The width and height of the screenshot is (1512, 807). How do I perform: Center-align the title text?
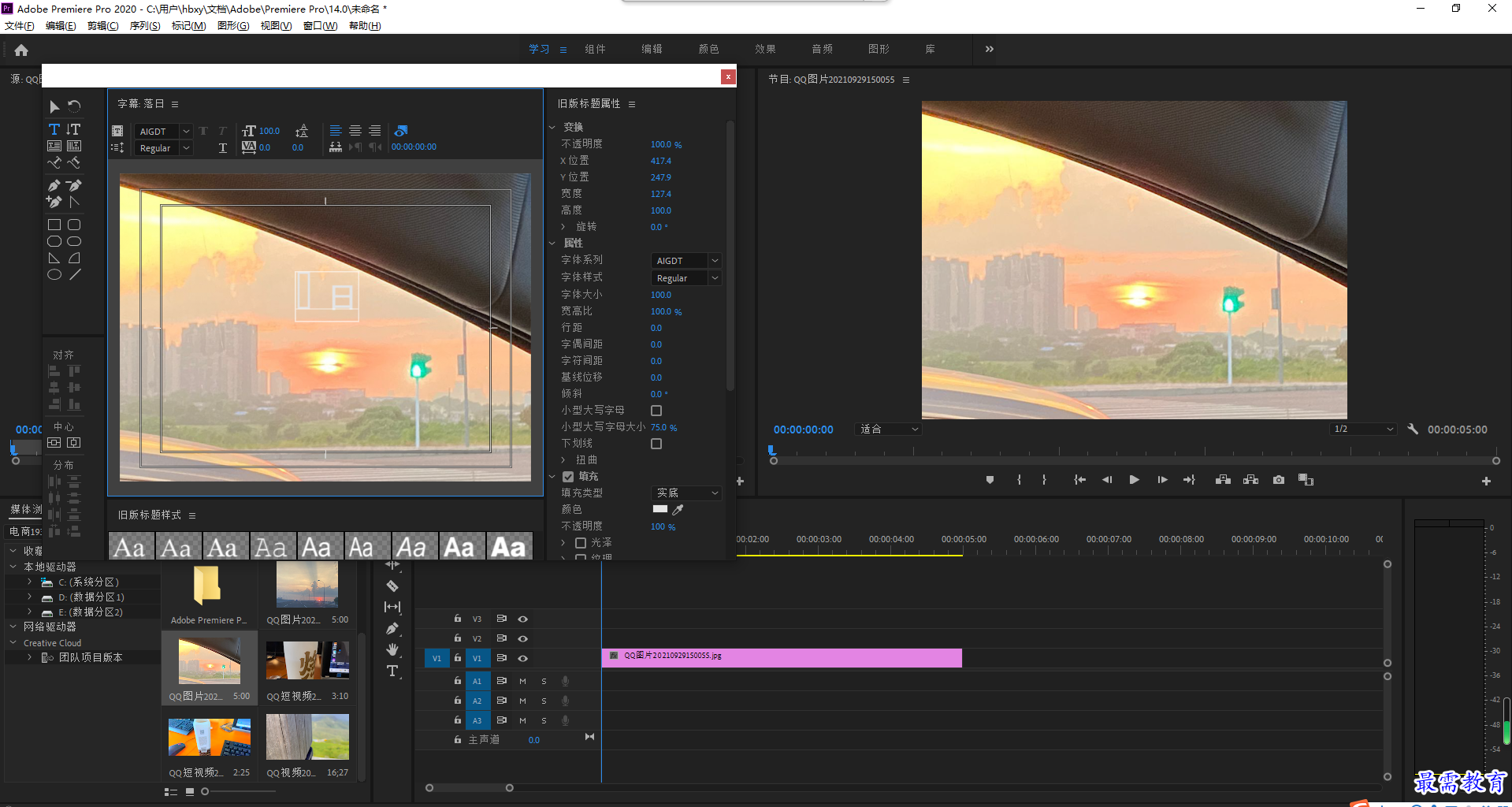355,131
